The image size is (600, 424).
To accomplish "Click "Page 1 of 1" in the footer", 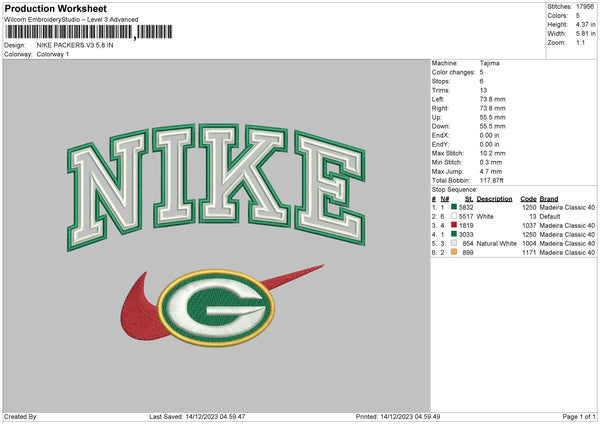I will tap(579, 417).
